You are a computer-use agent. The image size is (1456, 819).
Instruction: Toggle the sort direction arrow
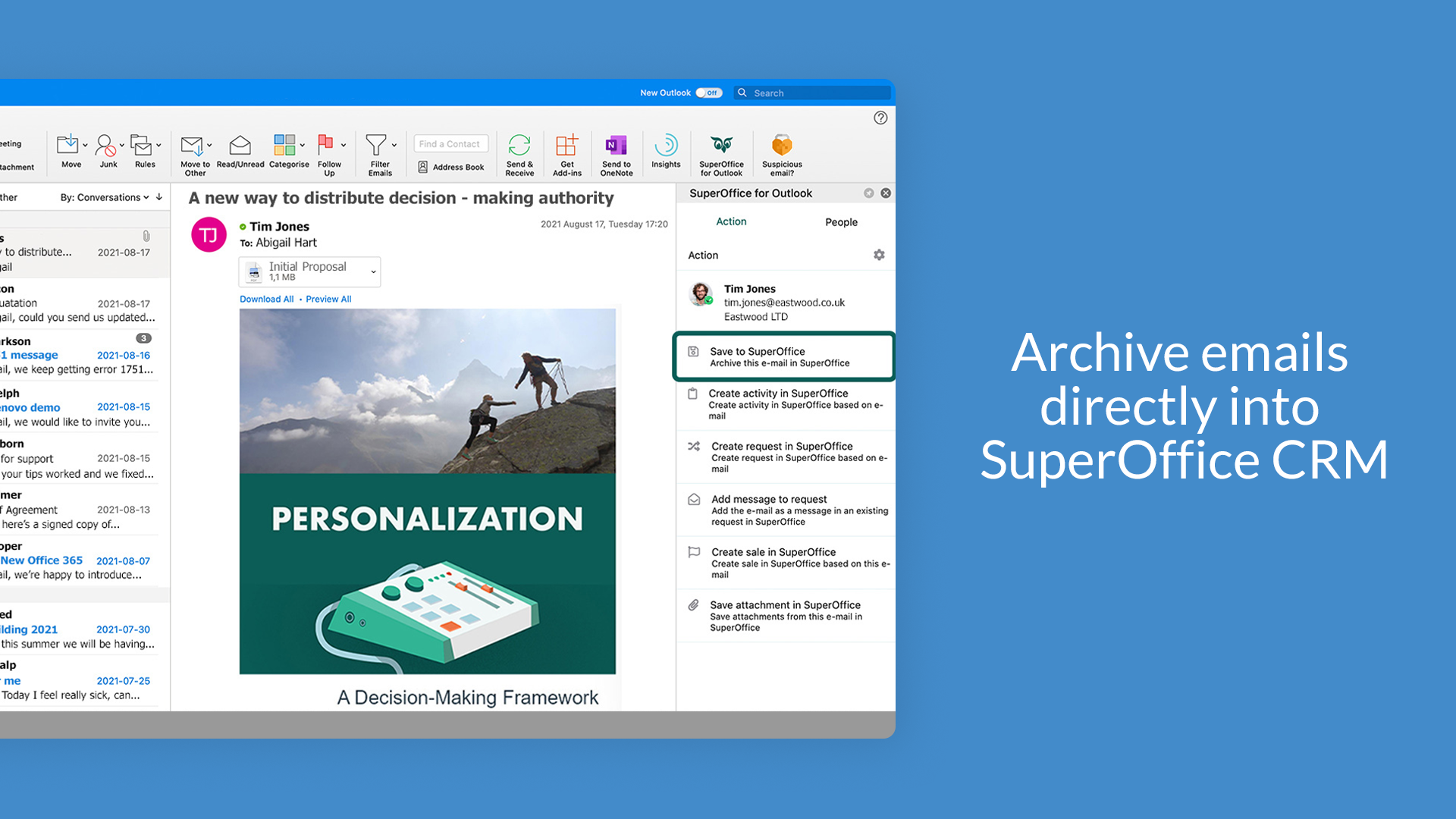(x=159, y=197)
